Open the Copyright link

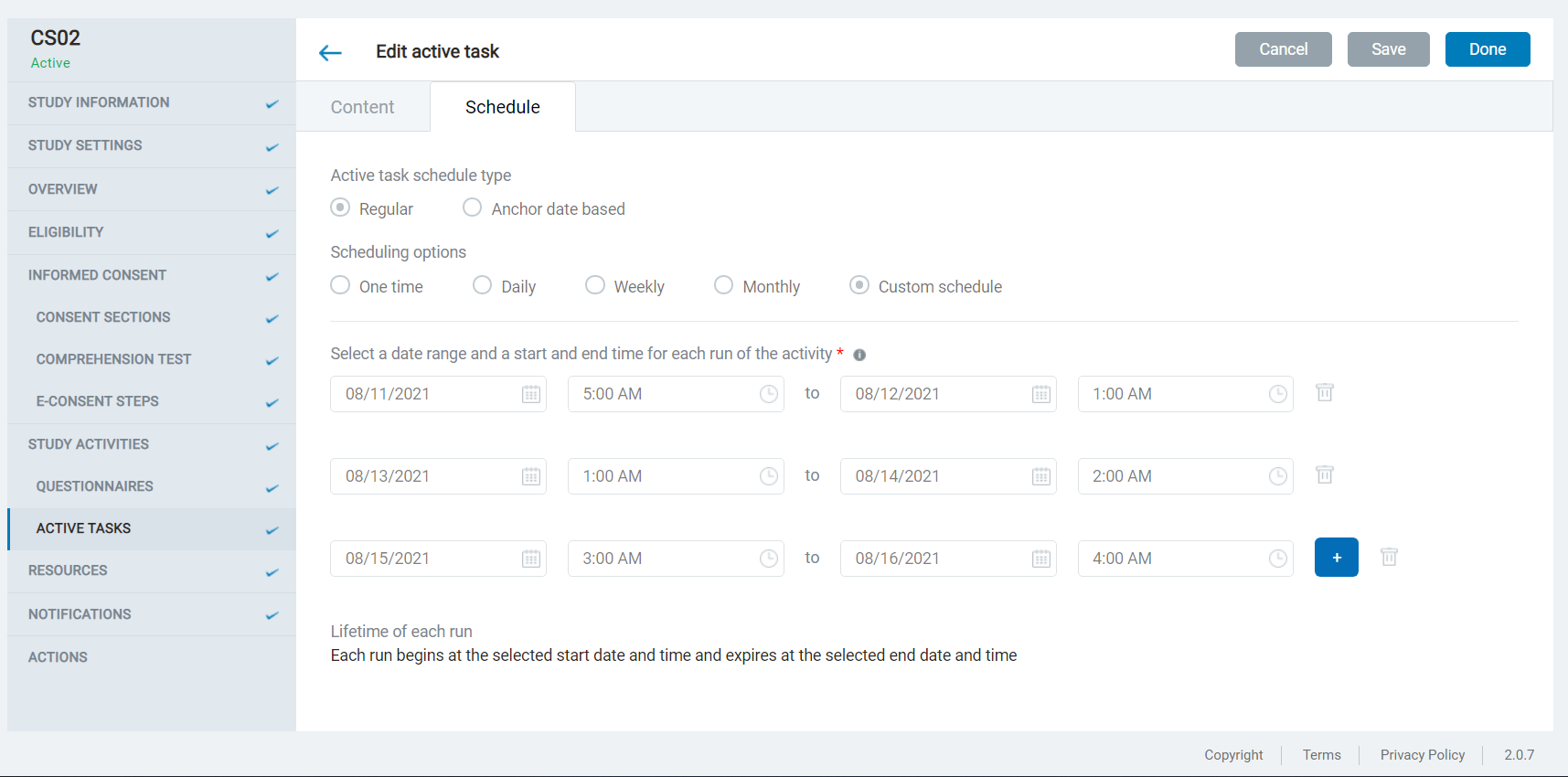click(x=1233, y=755)
